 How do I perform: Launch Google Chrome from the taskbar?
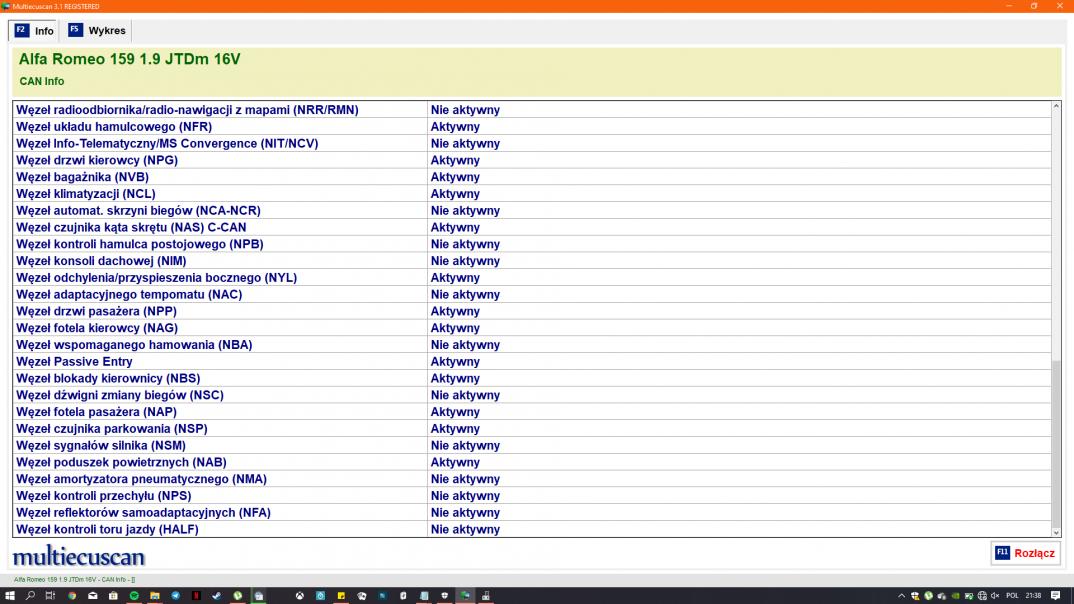tap(71, 596)
